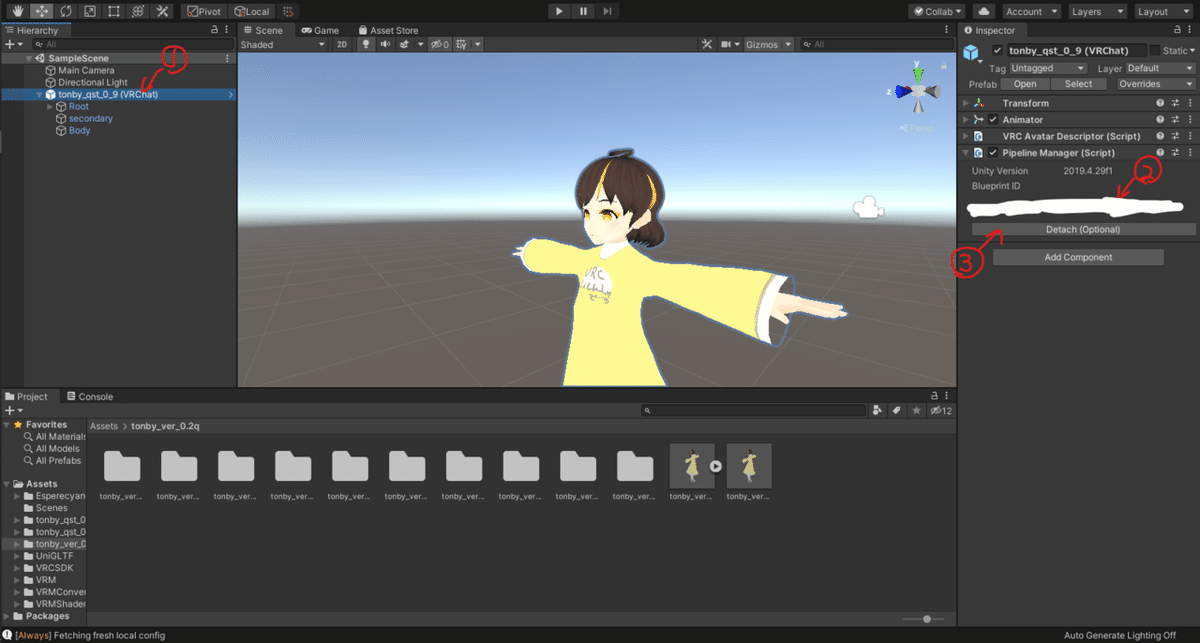Click prefab Select button
This screenshot has height=643, width=1200.
coord(1078,84)
